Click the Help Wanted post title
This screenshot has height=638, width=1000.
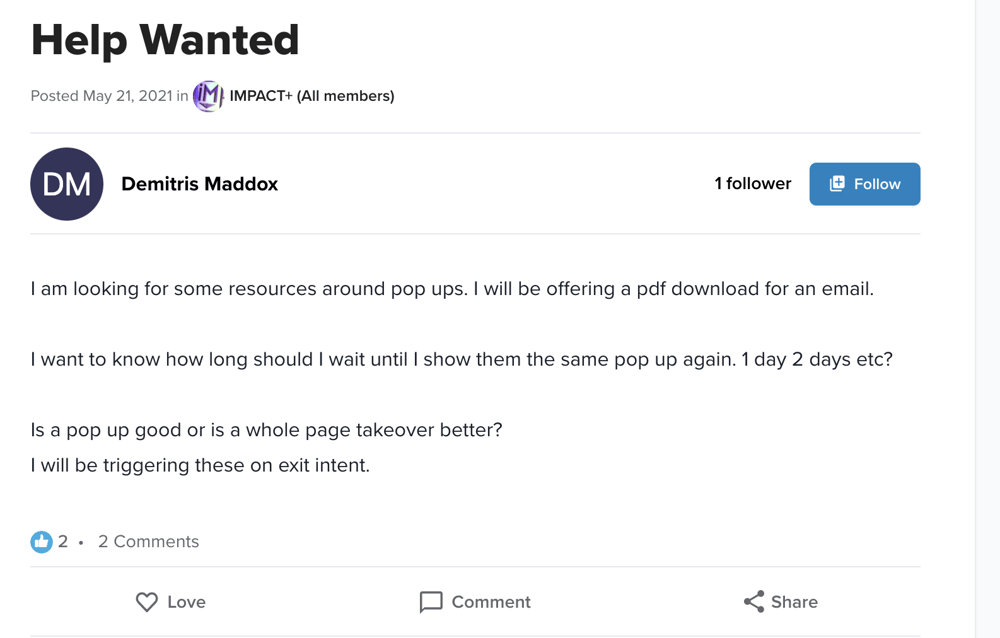[165, 40]
